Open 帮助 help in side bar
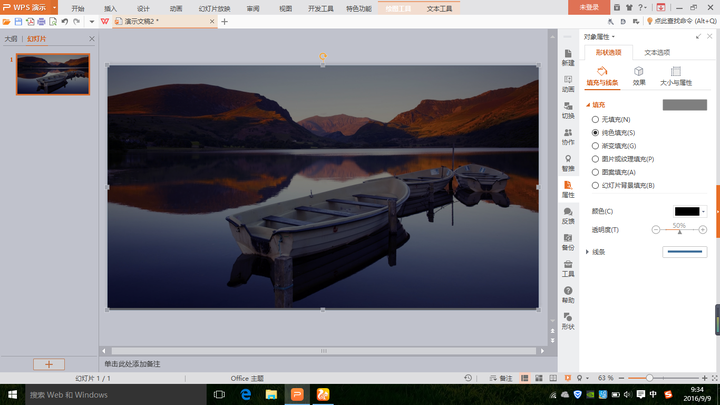720x405 pixels. 568,295
